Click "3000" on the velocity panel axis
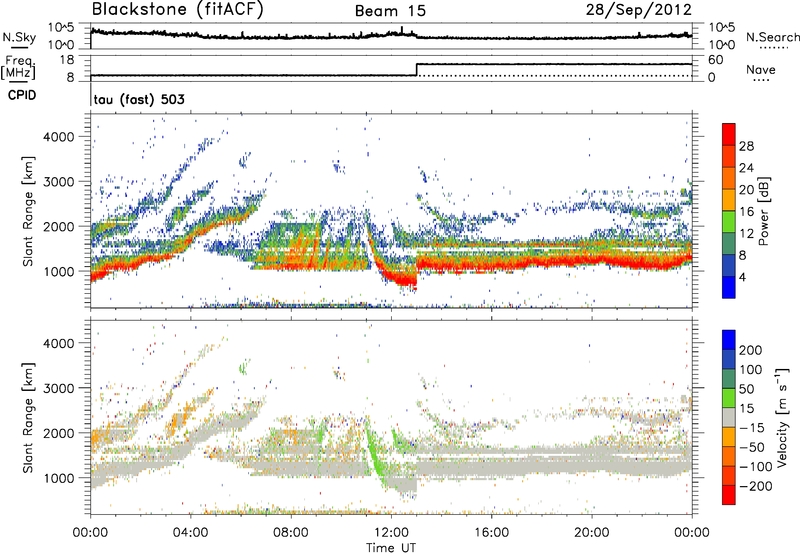 (59, 388)
